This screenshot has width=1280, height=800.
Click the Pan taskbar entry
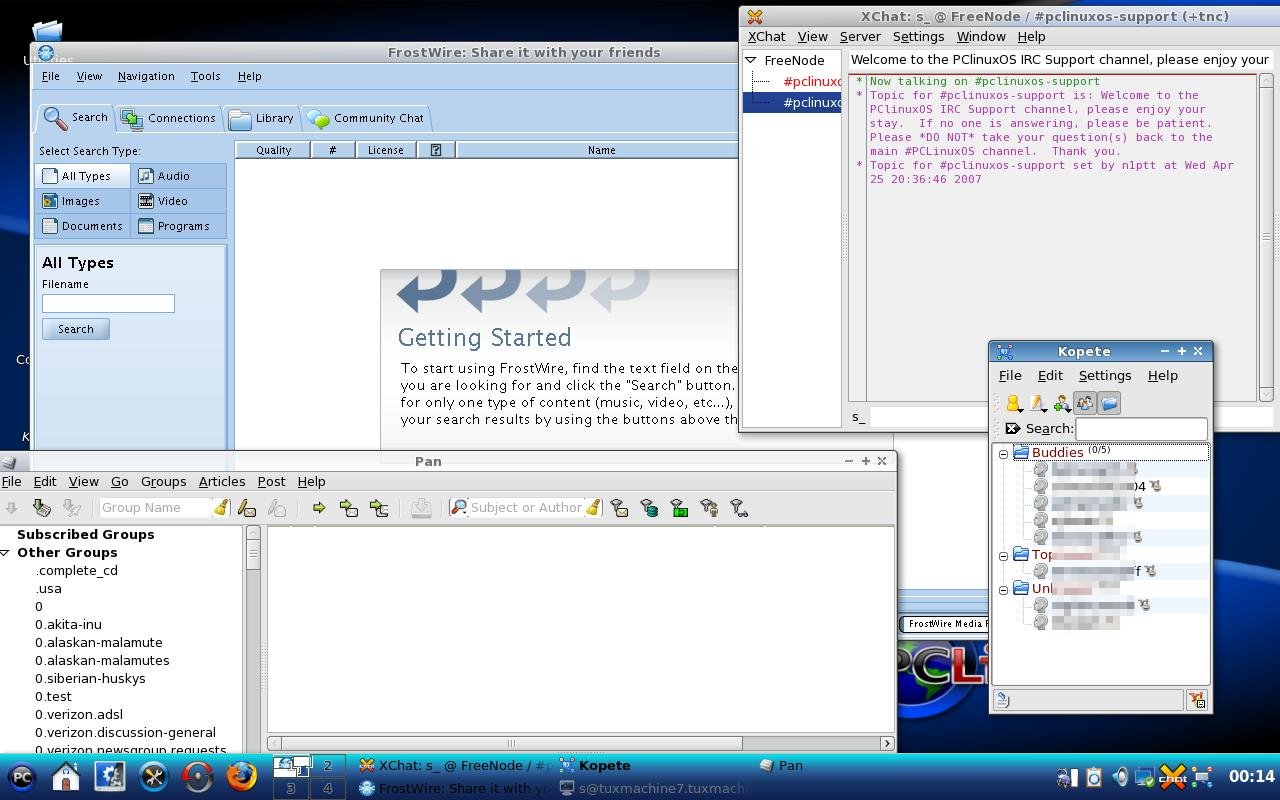click(x=790, y=766)
